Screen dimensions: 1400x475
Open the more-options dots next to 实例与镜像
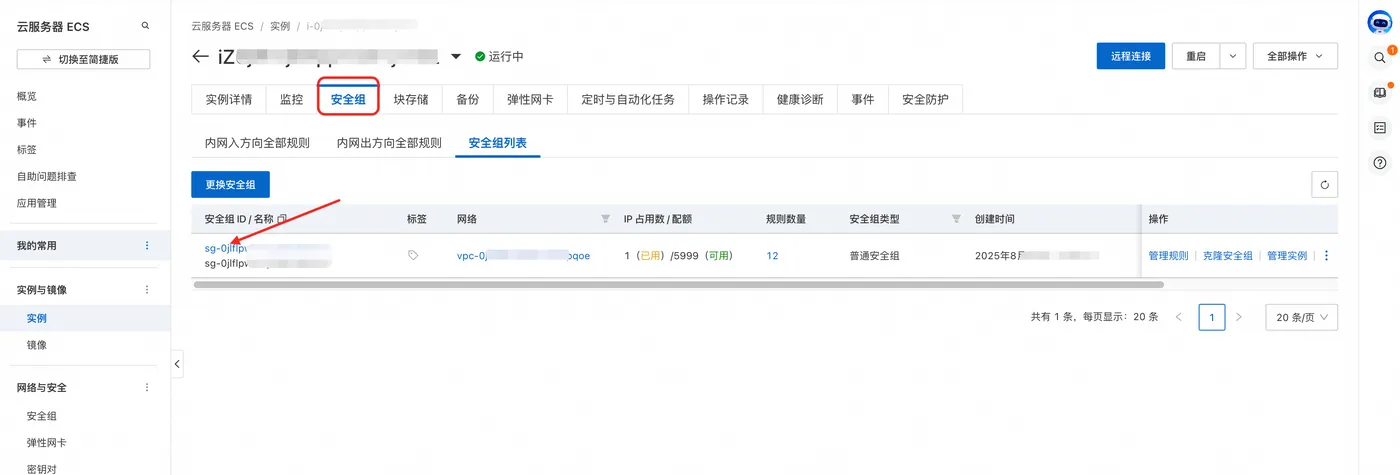pyautogui.click(x=147, y=290)
